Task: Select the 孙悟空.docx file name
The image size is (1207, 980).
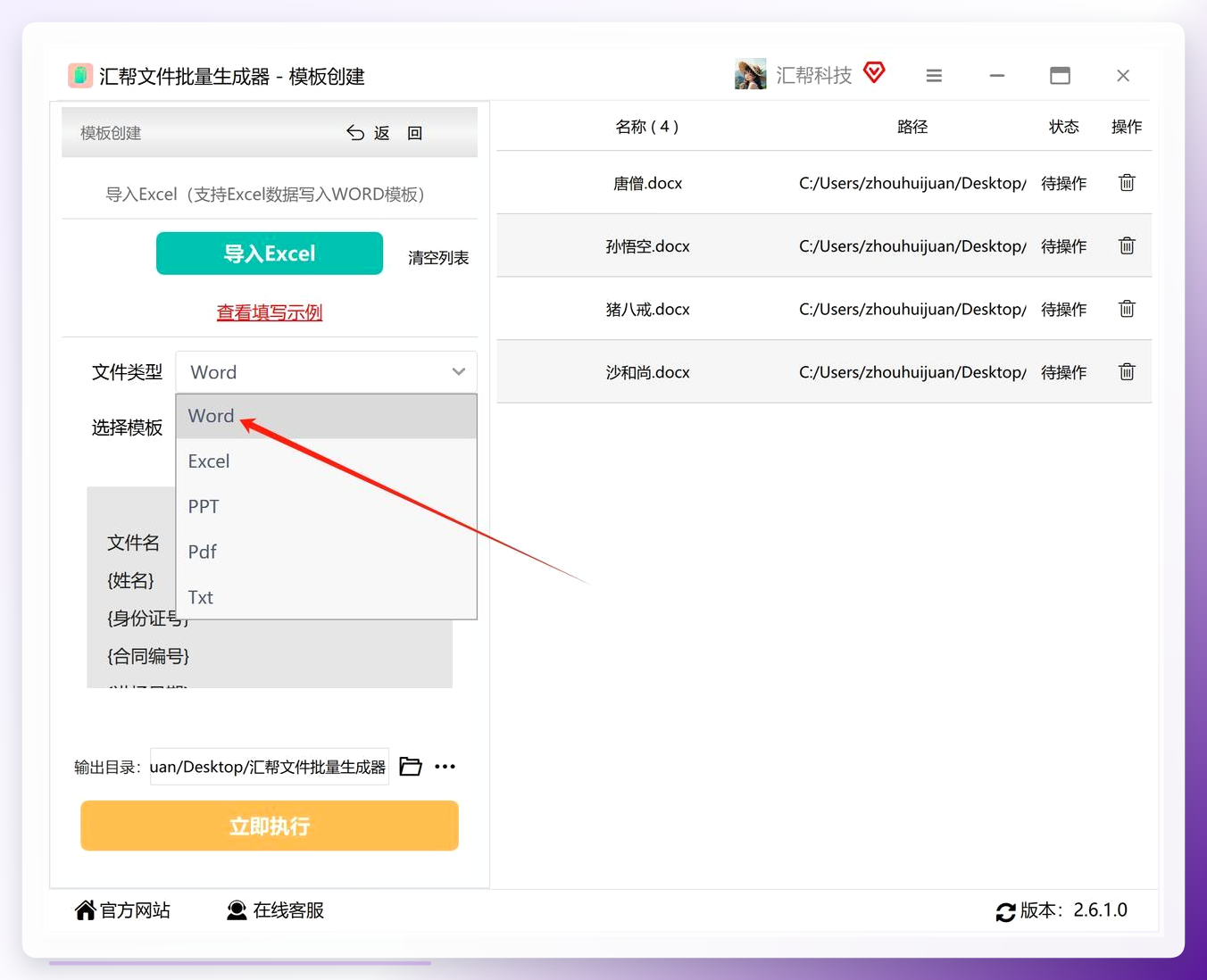Action: 647,245
